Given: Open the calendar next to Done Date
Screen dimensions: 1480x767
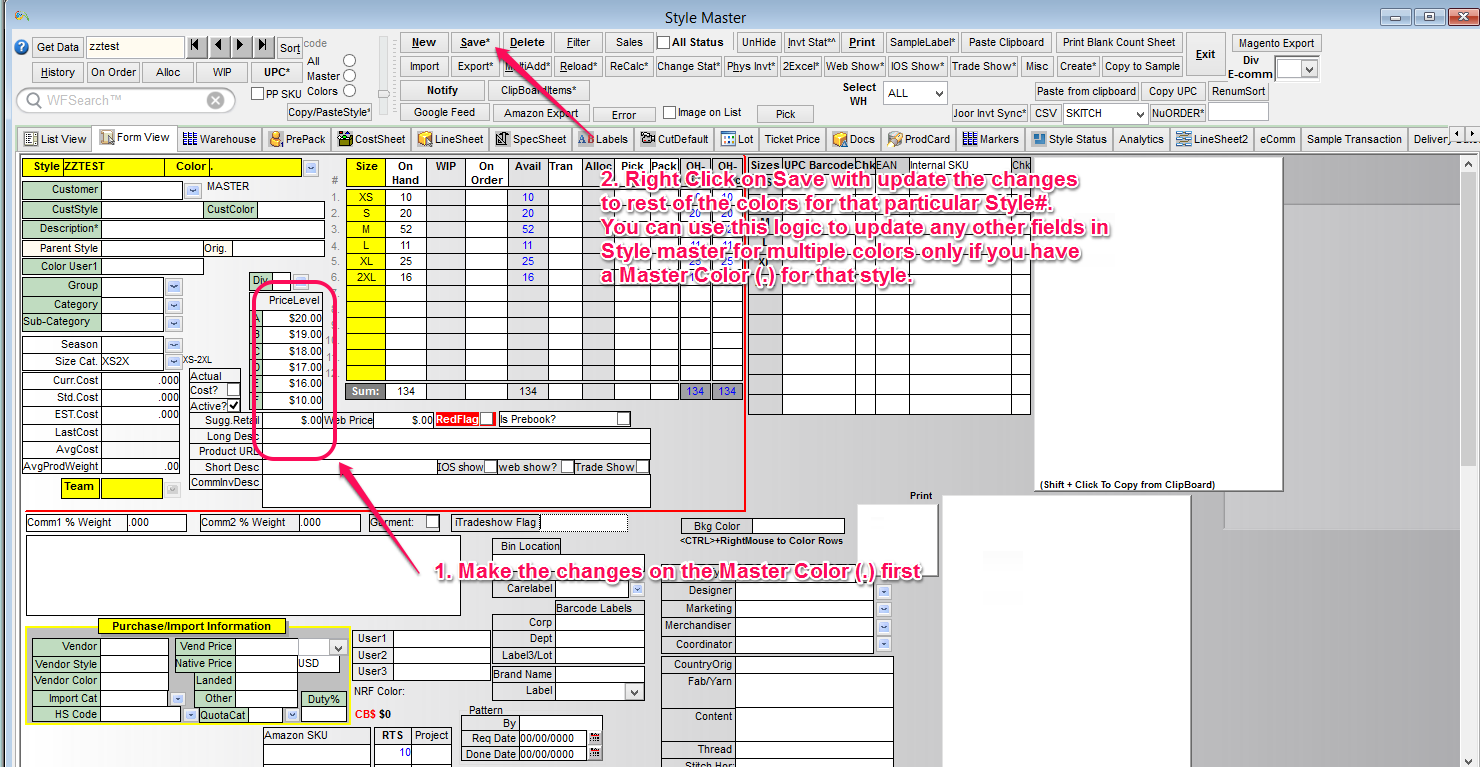Looking at the screenshot, I should (596, 754).
